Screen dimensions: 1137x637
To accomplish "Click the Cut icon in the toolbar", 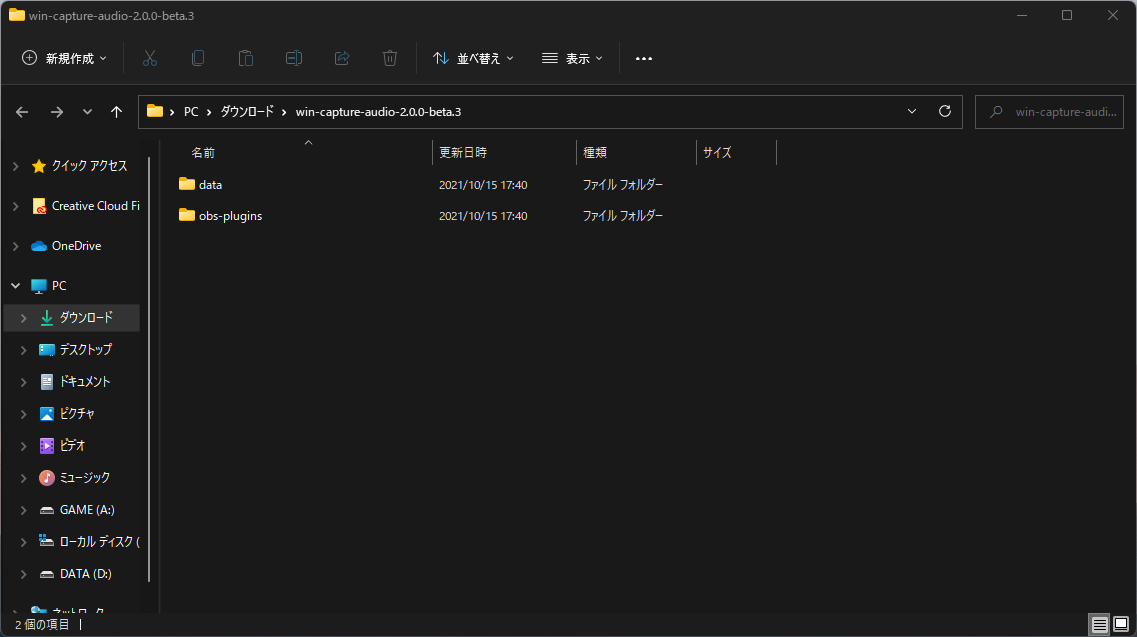I will click(150, 58).
